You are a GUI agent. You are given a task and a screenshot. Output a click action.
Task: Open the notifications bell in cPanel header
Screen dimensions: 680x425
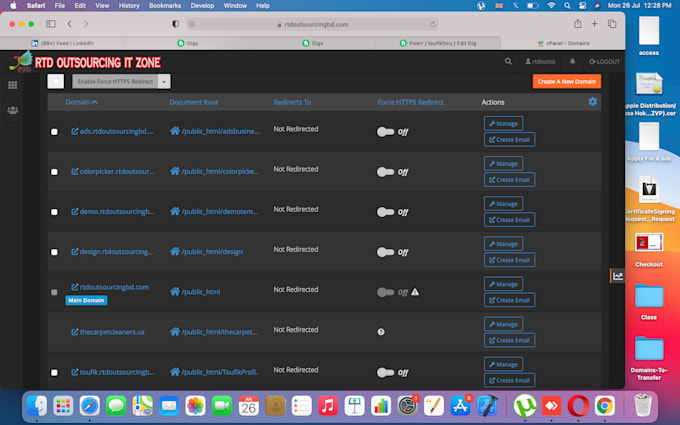pyautogui.click(x=572, y=62)
